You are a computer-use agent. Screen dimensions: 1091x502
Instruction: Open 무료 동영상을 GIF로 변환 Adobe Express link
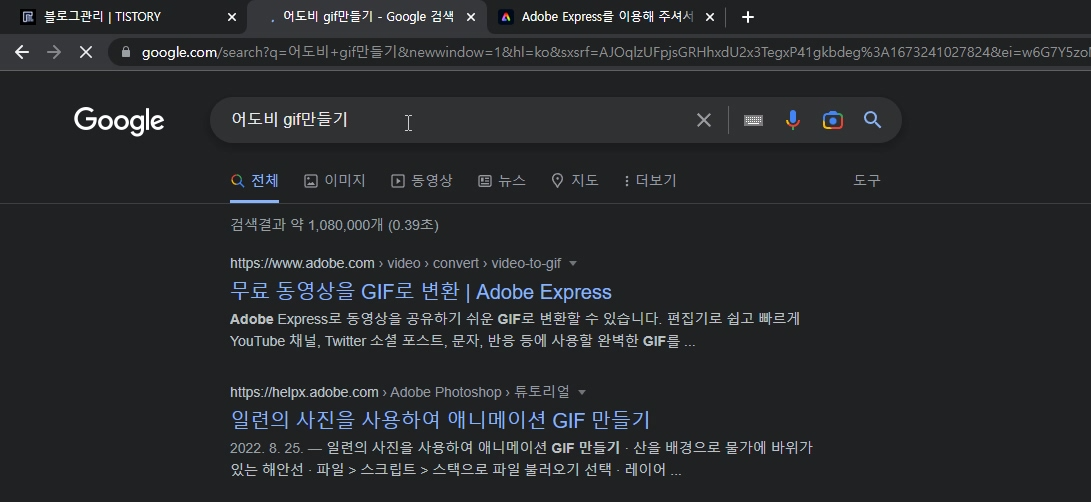tap(421, 292)
